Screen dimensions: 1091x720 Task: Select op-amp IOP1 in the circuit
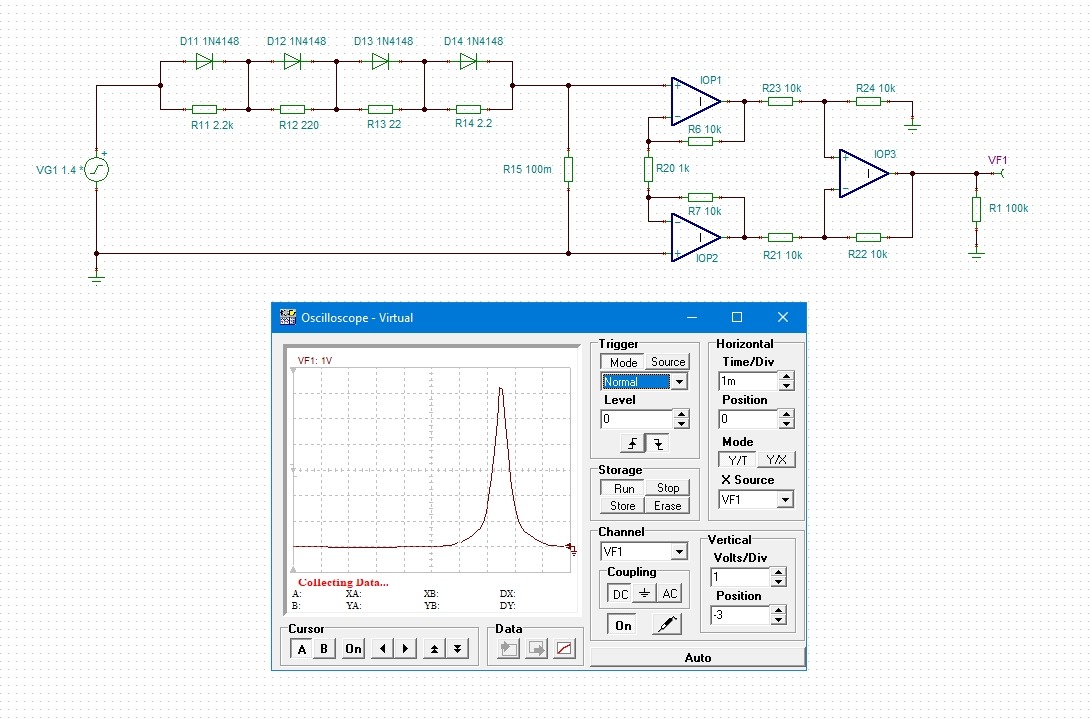[x=695, y=102]
